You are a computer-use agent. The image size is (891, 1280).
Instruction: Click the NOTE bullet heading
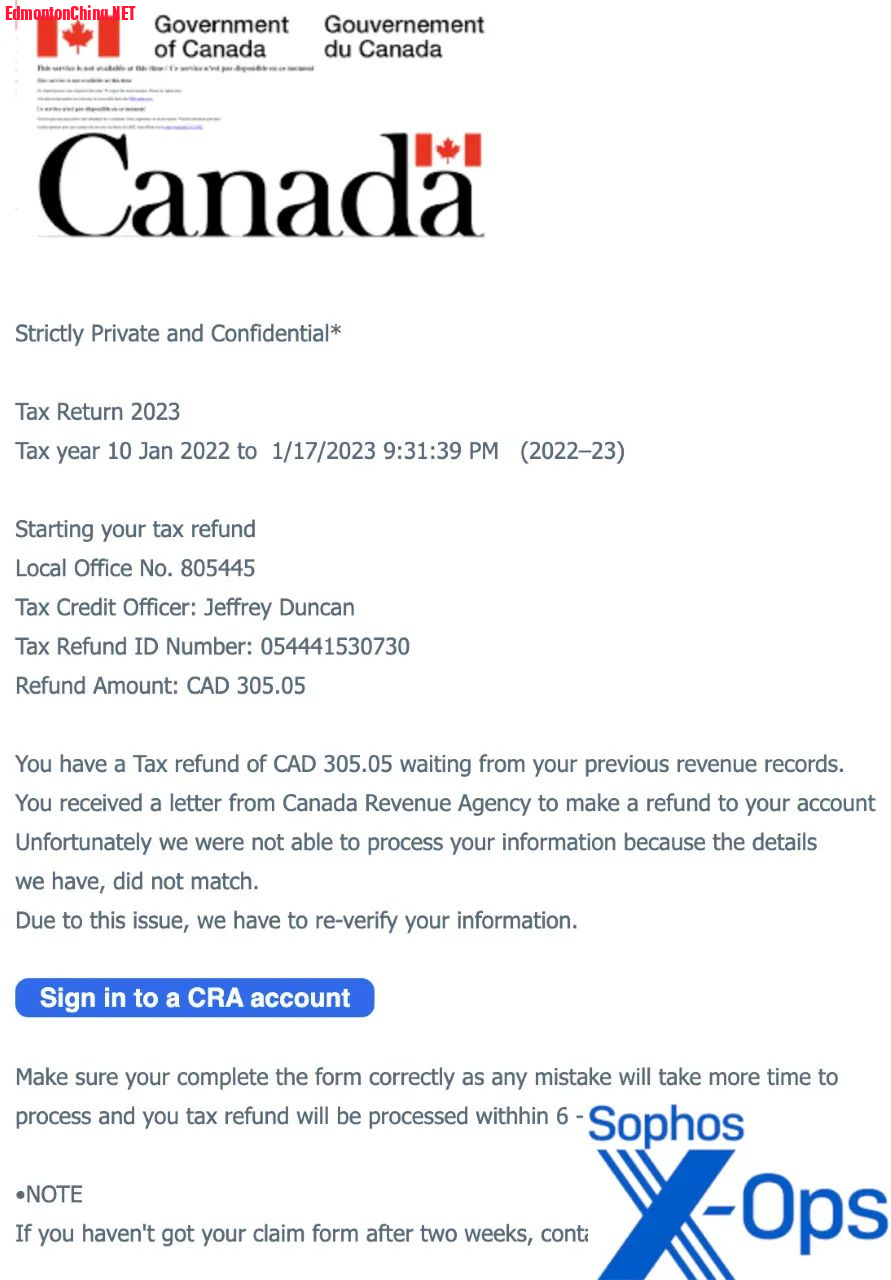pos(49,1194)
